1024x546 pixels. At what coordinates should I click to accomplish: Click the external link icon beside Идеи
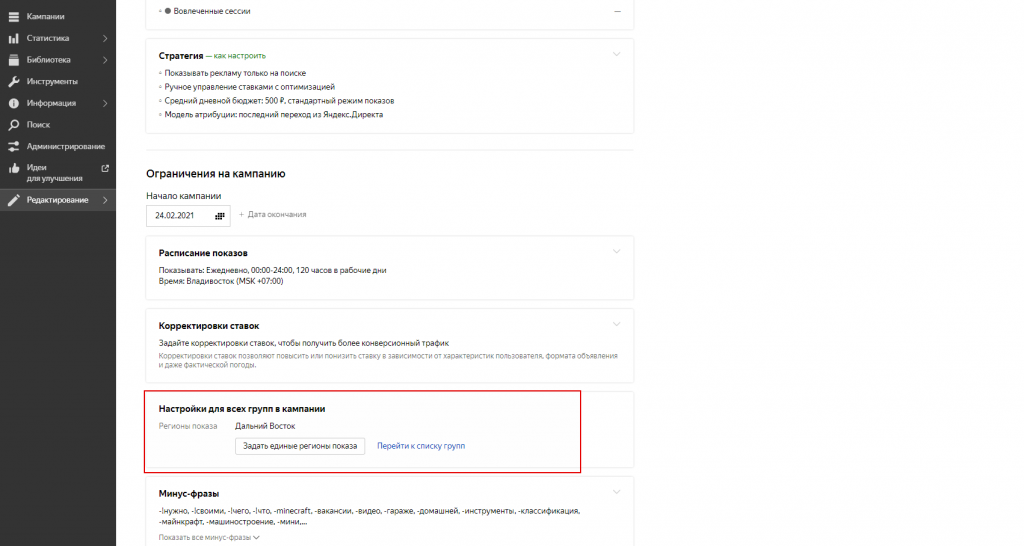click(105, 168)
